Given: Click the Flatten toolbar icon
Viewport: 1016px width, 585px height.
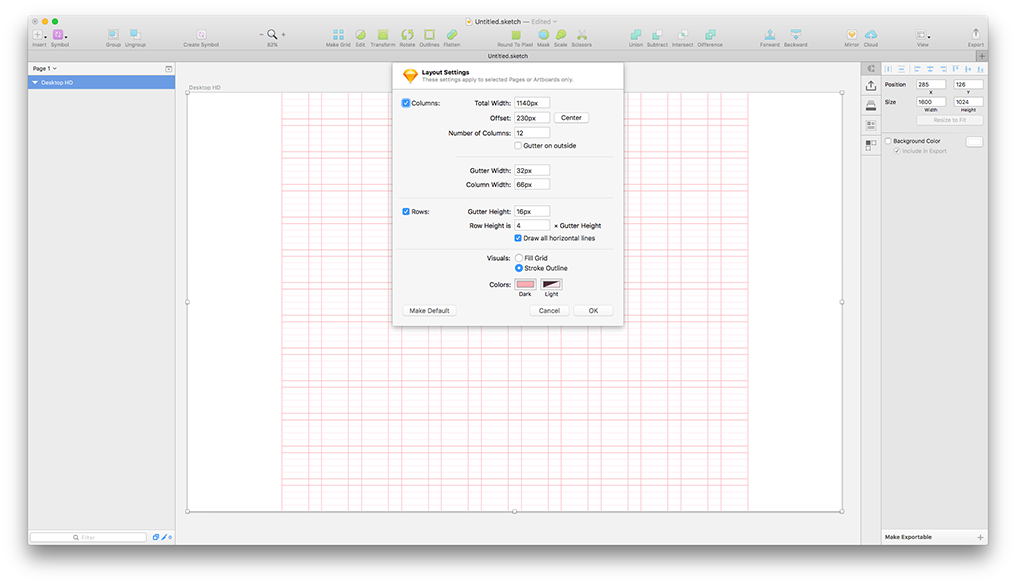Looking at the screenshot, I should pos(452,34).
